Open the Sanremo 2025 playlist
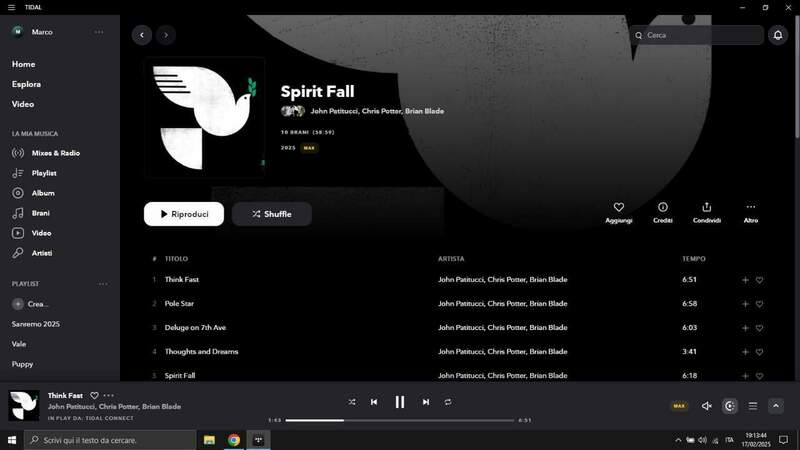800x450 pixels. 36,324
